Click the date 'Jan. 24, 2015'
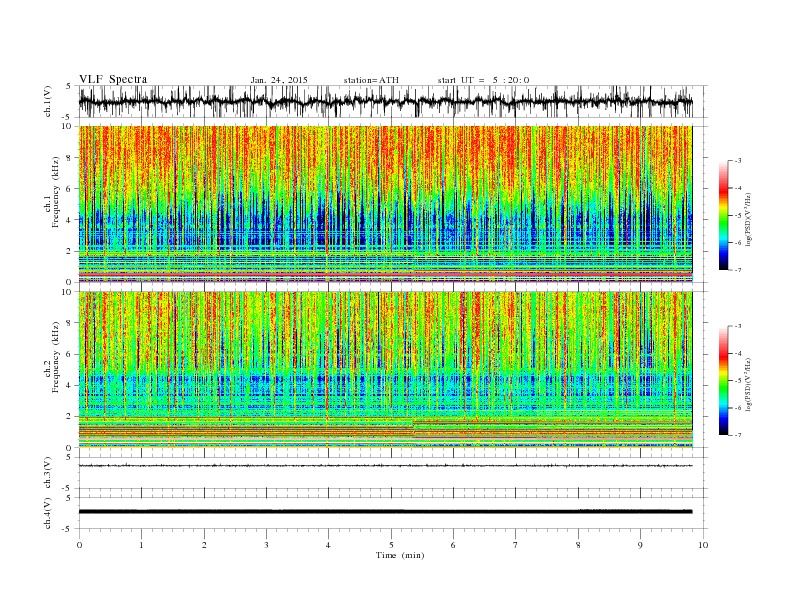This screenshot has width=792, height=612. (x=279, y=80)
